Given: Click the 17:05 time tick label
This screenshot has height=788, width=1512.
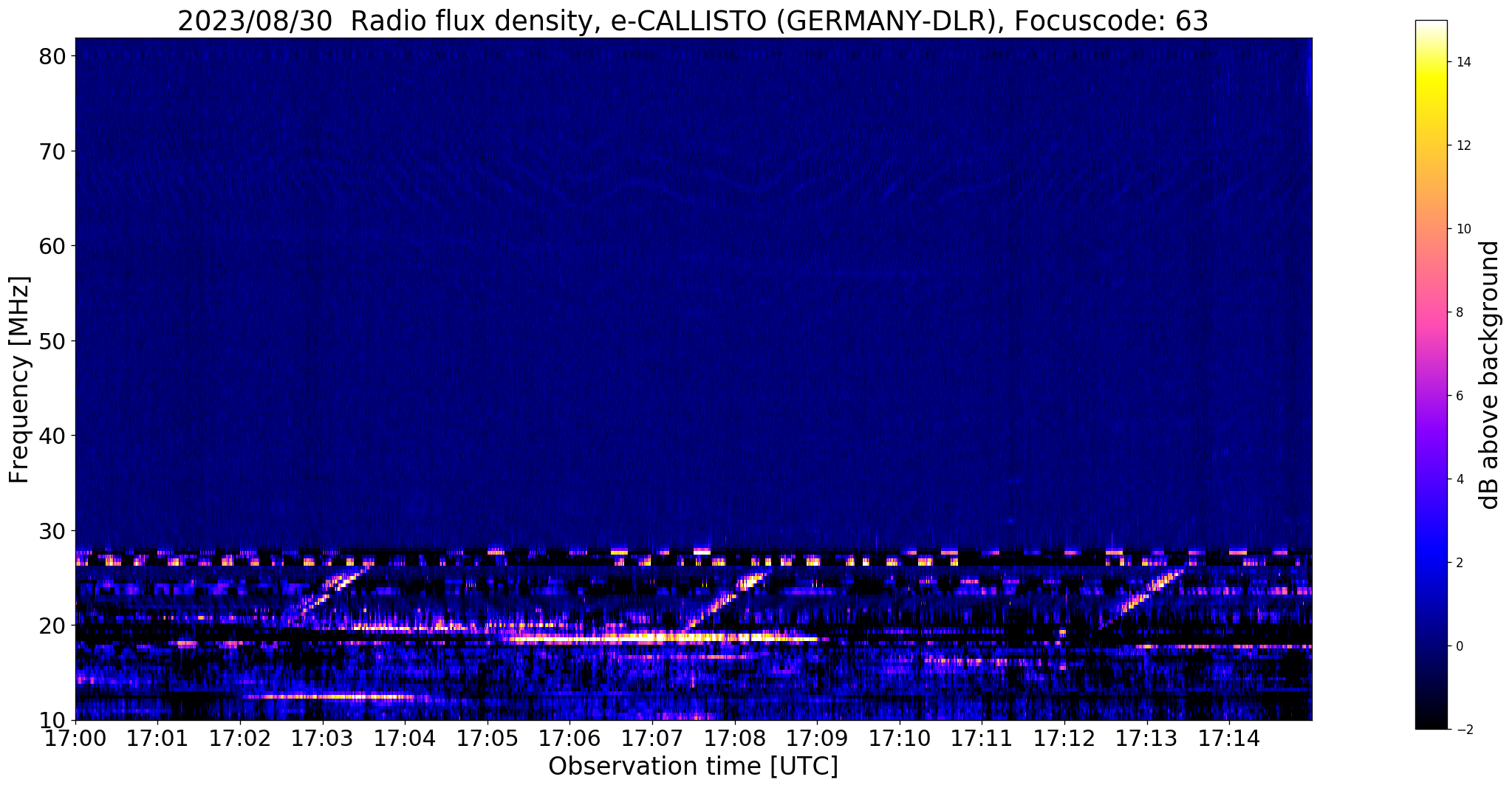Looking at the screenshot, I should pyautogui.click(x=488, y=738).
